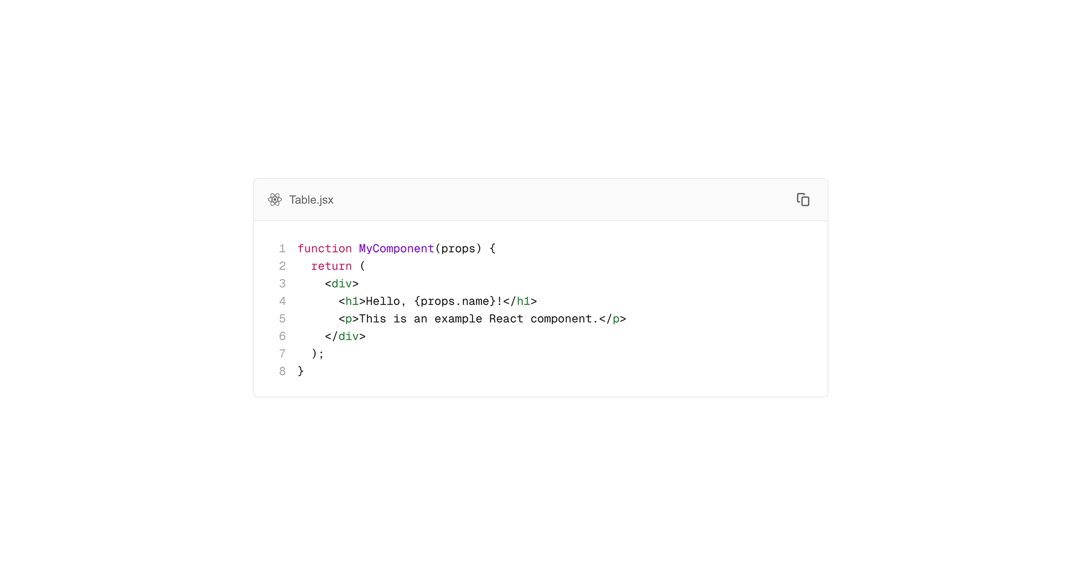
Task: Click the function keyword on line 1
Action: tap(324, 249)
